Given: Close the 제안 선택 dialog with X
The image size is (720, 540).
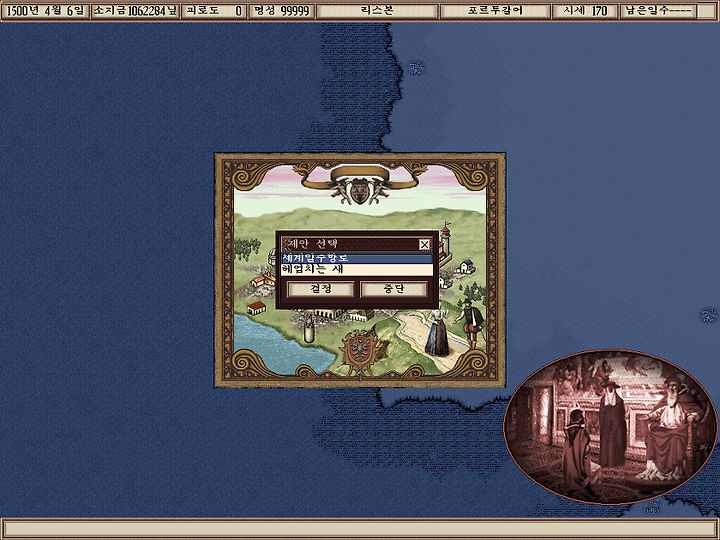Looking at the screenshot, I should point(425,245).
